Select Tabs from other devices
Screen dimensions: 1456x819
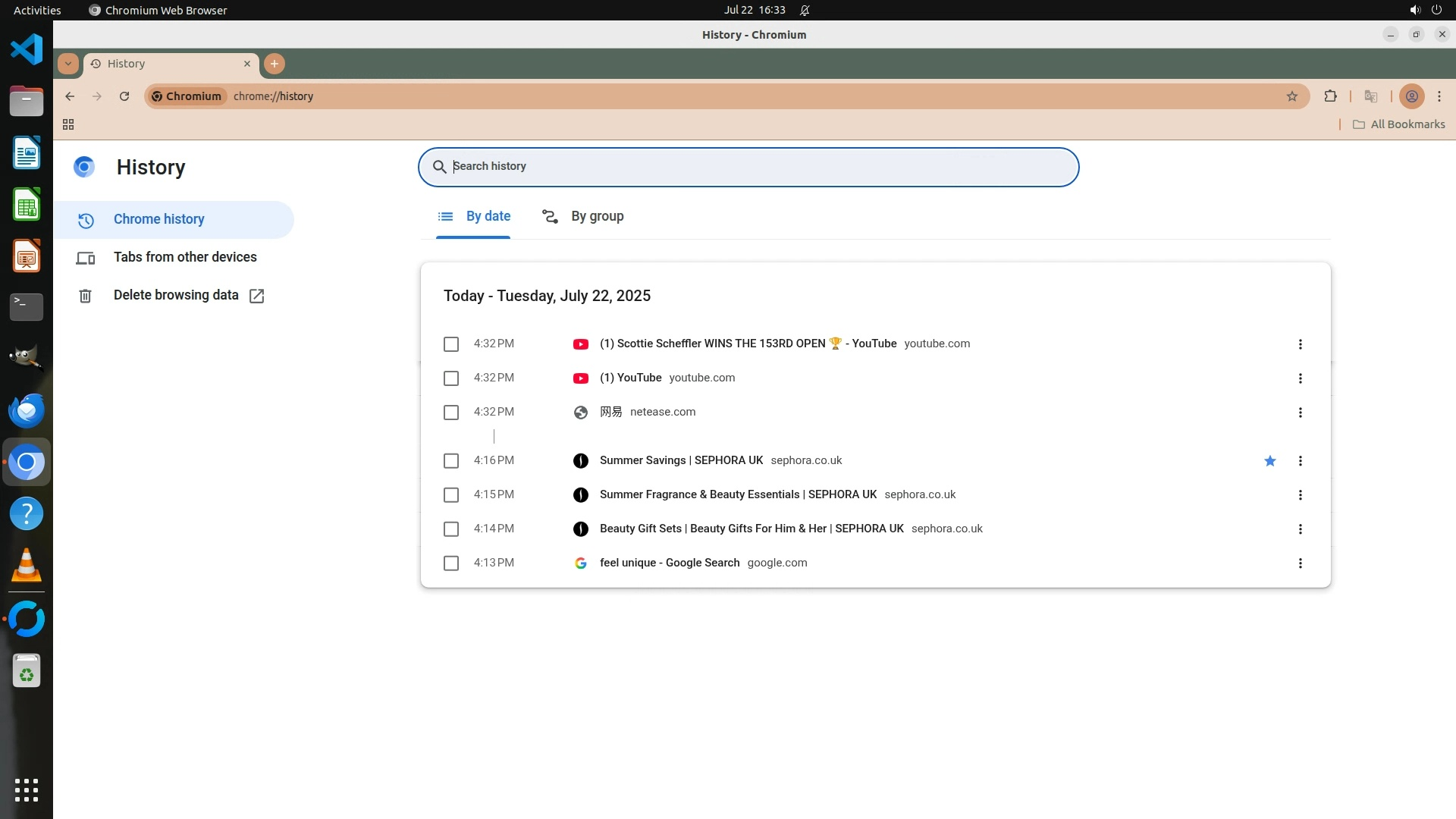point(185,257)
